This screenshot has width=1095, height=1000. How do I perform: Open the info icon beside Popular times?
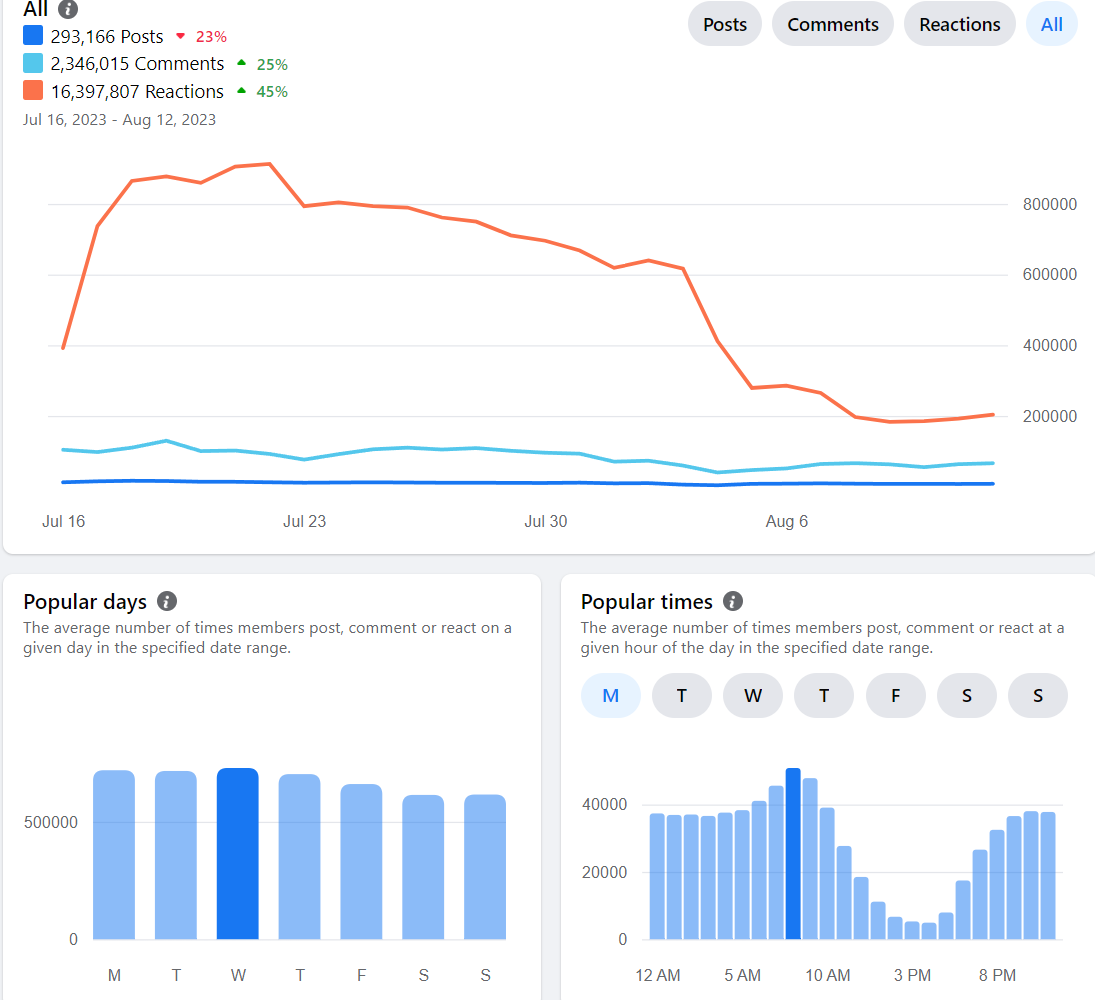click(x=733, y=601)
